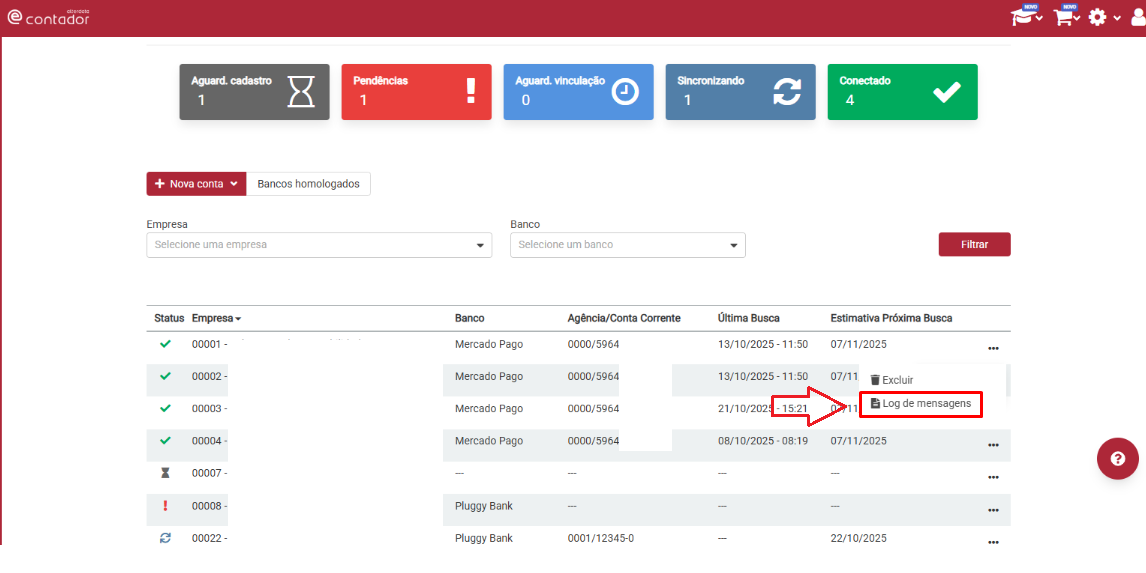Select the Conectado status card
The width and height of the screenshot is (1146, 573).
902,92
